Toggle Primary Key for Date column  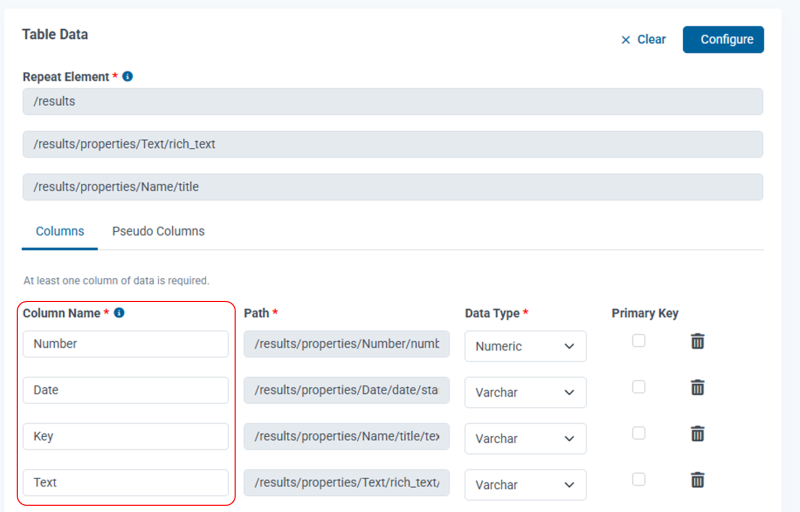(639, 387)
